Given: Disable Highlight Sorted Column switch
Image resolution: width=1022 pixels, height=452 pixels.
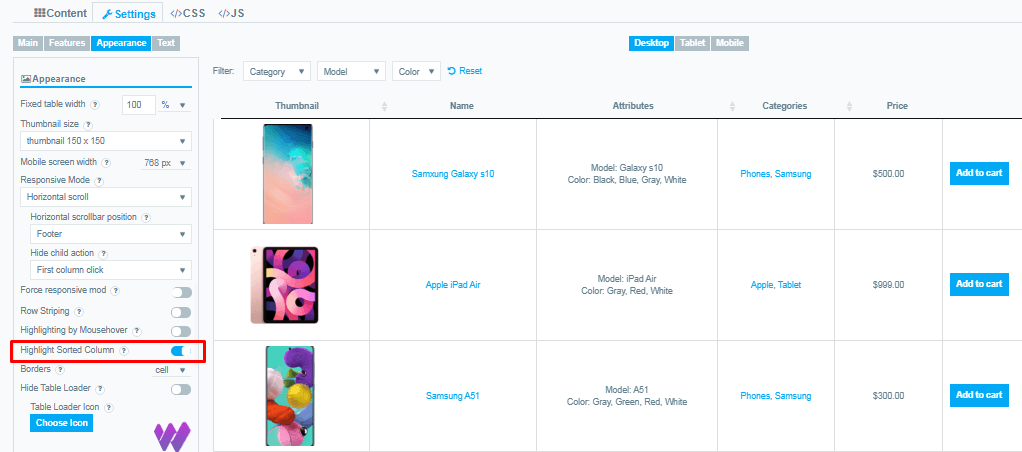Looking at the screenshot, I should [181, 351].
